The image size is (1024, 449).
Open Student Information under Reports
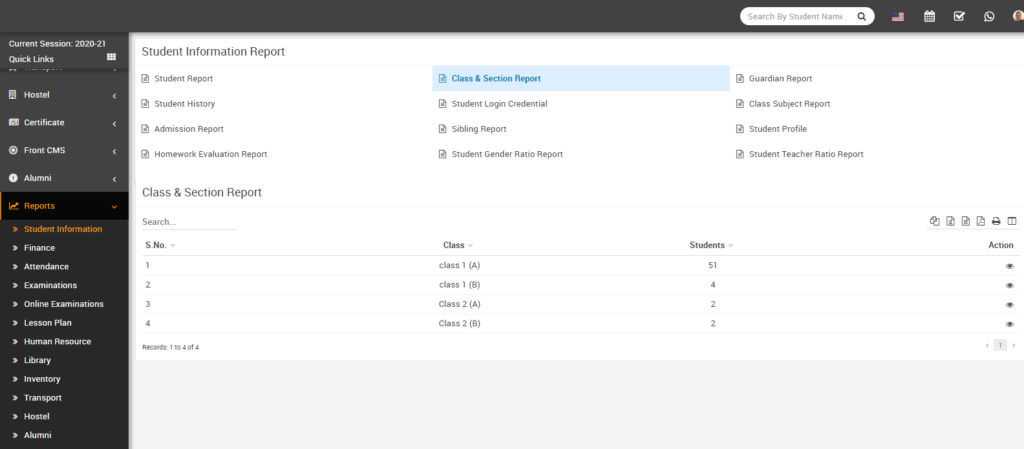[63, 229]
